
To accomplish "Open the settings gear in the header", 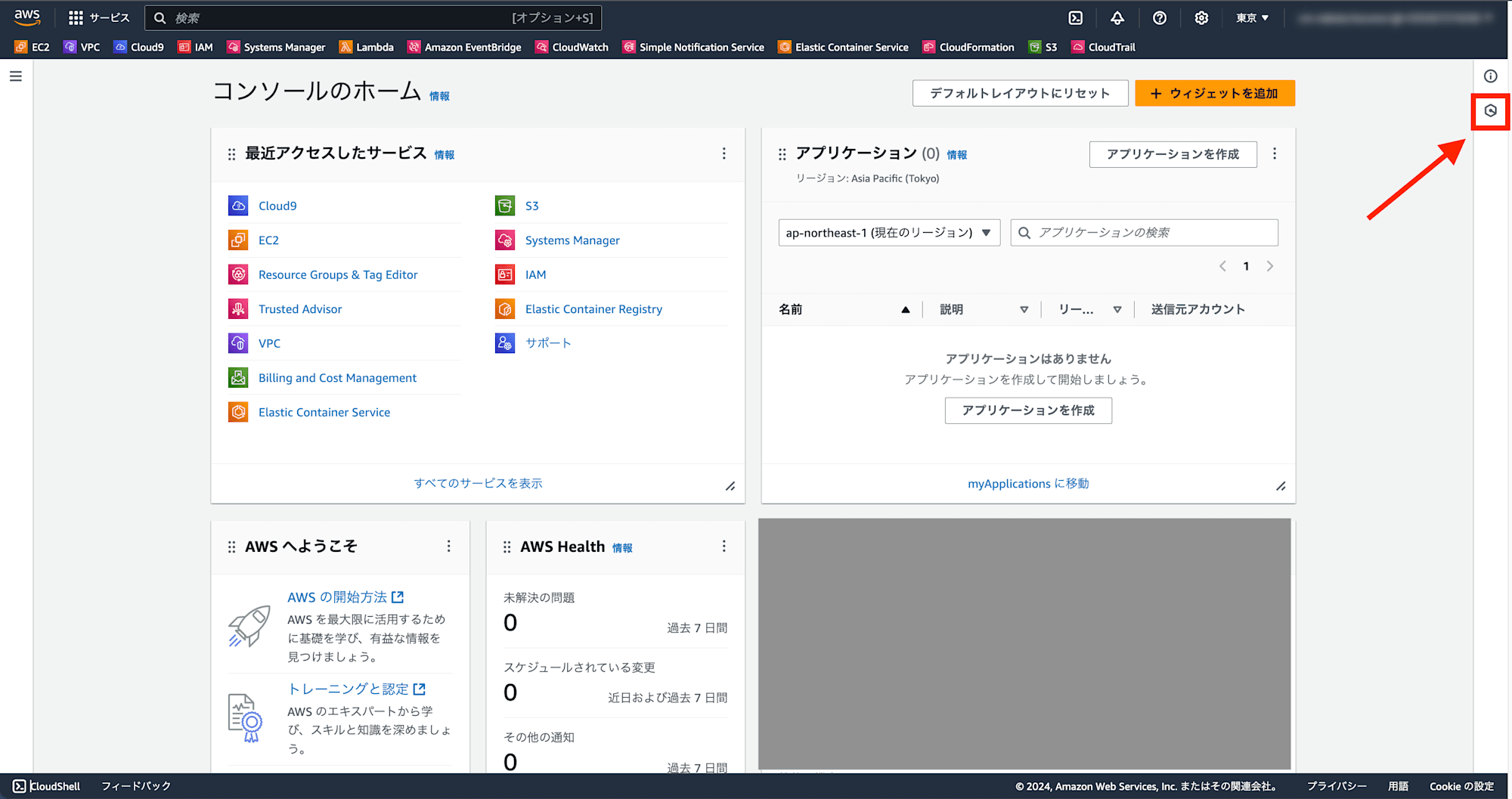I will click(1201, 17).
